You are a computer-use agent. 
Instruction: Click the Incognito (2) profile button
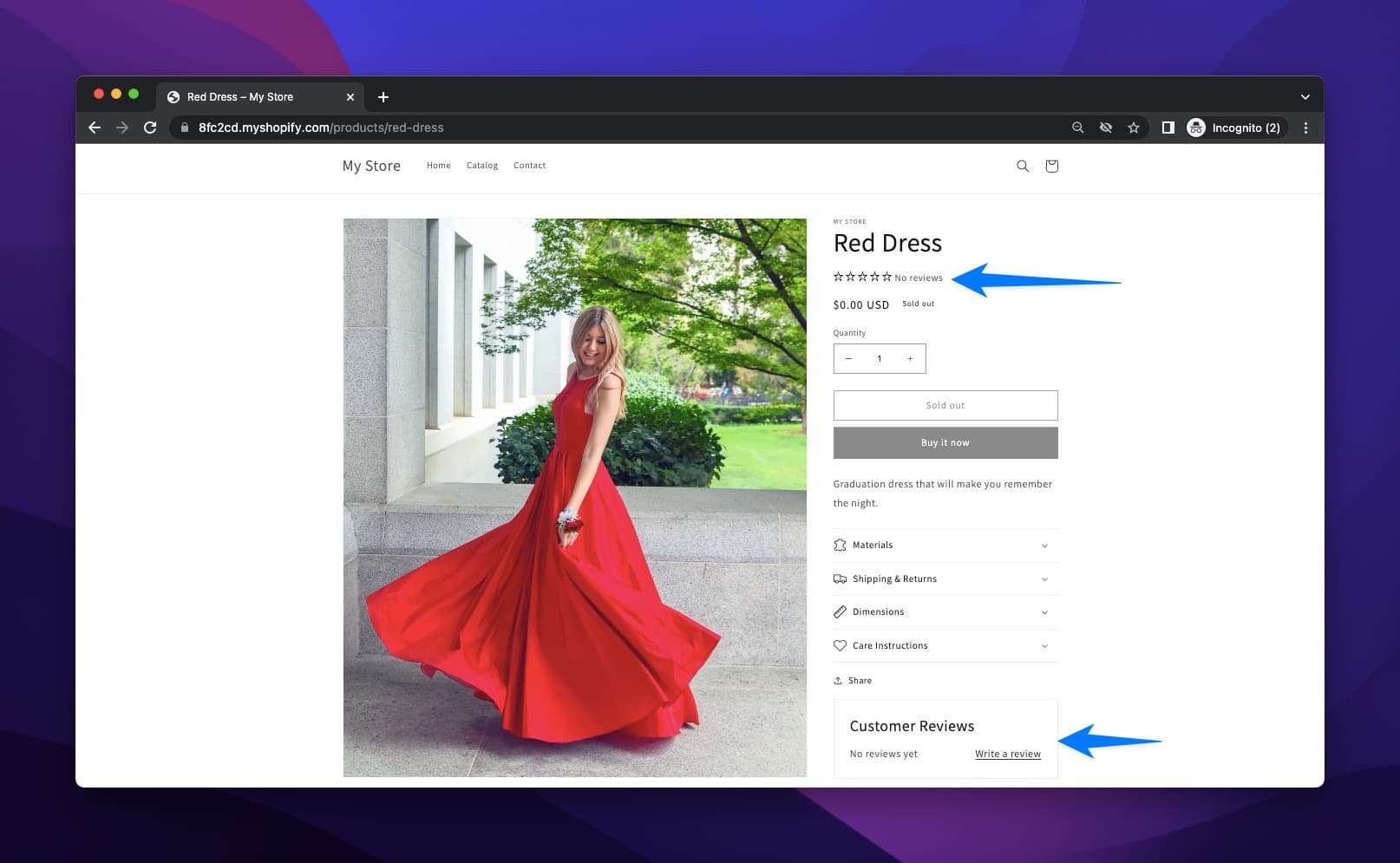click(x=1234, y=127)
